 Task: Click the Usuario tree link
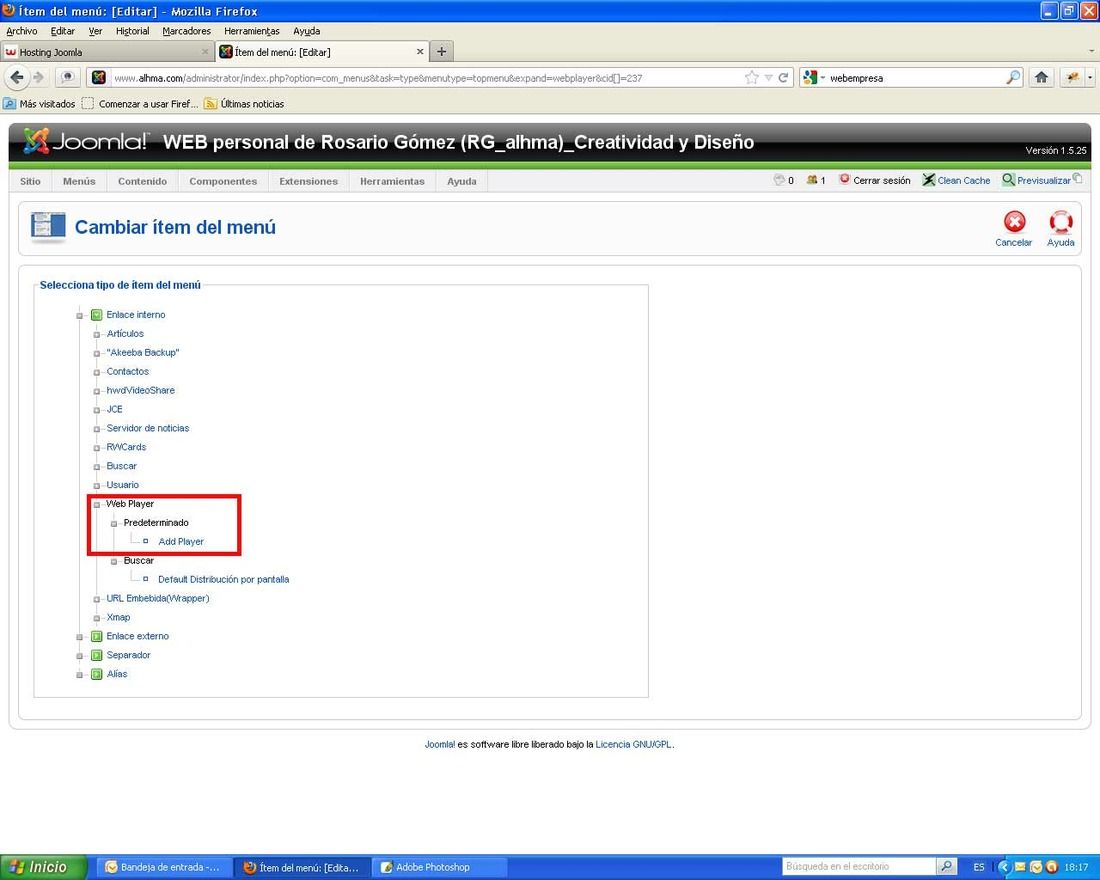(122, 485)
